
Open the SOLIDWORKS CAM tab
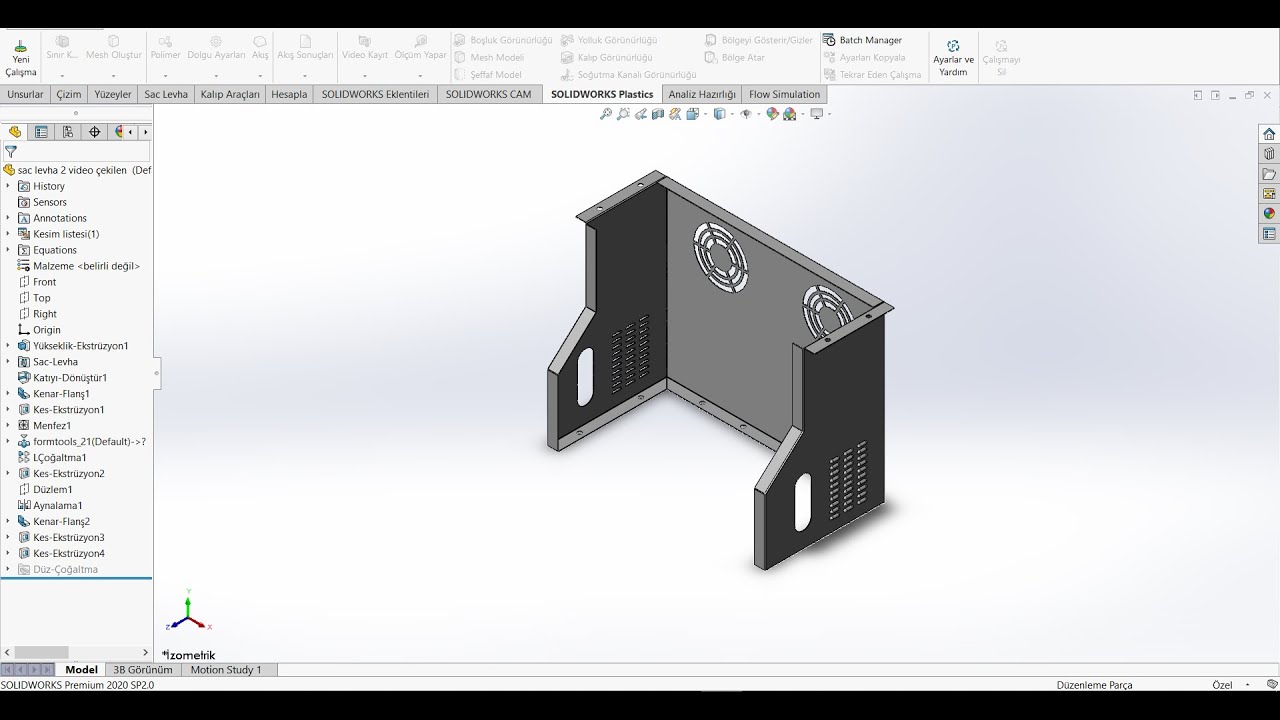[488, 95]
